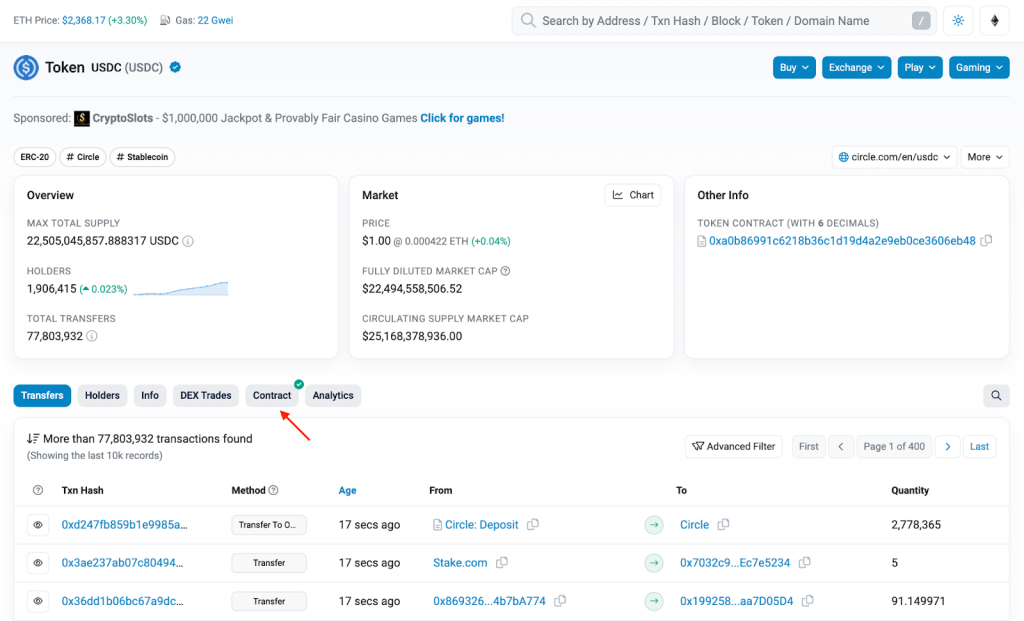Viewport: 1024px width, 621px height.
Task: Copy the token contract address
Action: coord(987,241)
